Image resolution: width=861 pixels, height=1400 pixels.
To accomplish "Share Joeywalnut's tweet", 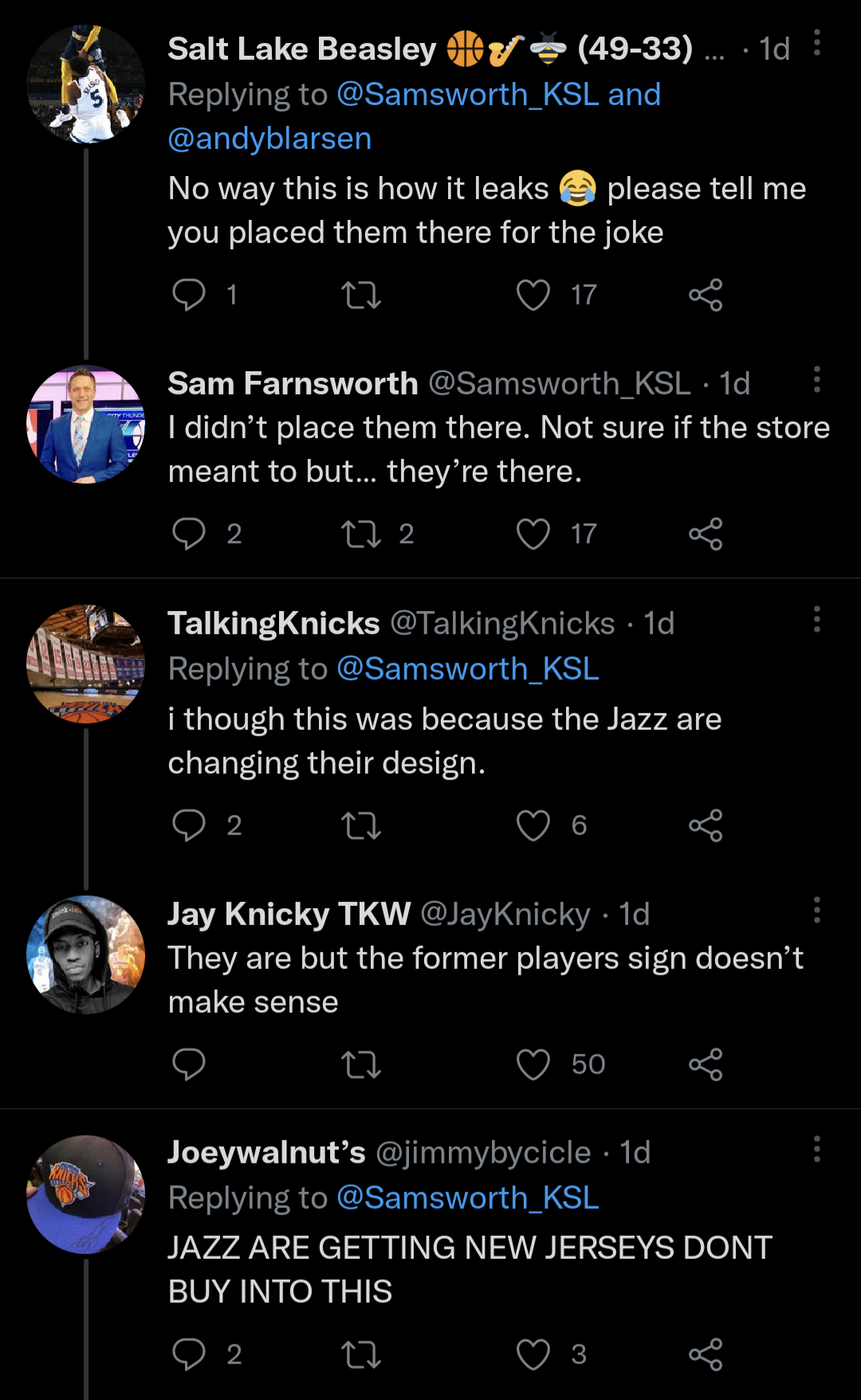I will click(706, 1355).
